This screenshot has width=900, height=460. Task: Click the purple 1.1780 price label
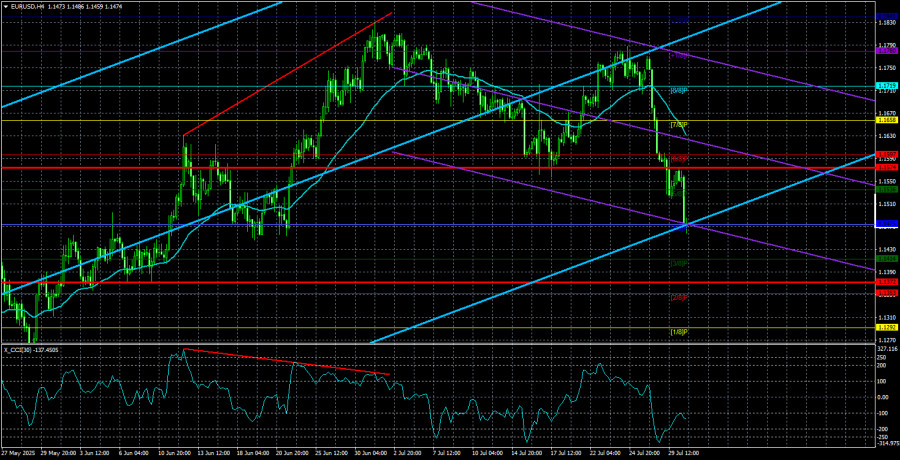[x=885, y=51]
